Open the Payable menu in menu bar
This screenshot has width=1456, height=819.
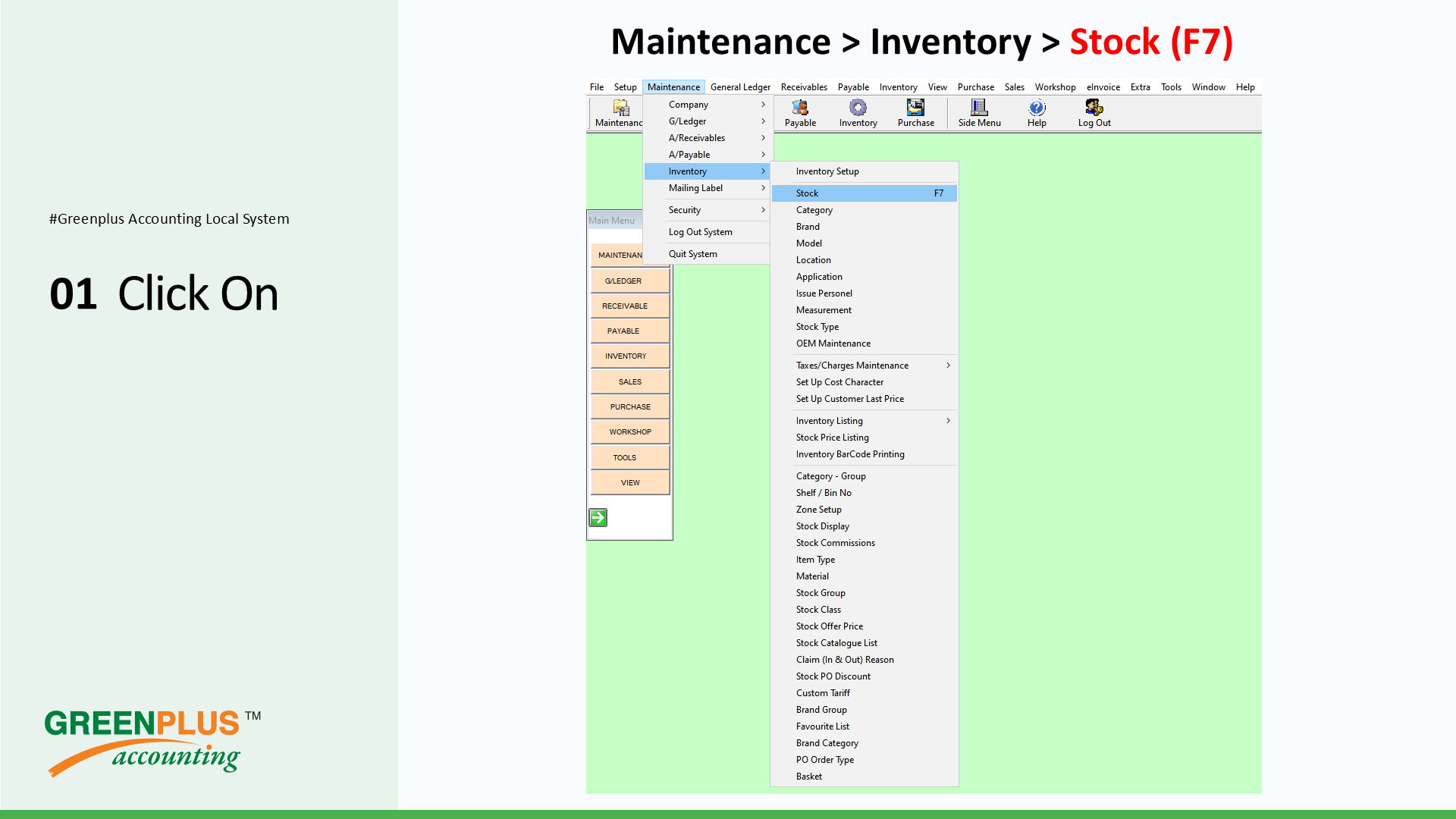pos(853,87)
